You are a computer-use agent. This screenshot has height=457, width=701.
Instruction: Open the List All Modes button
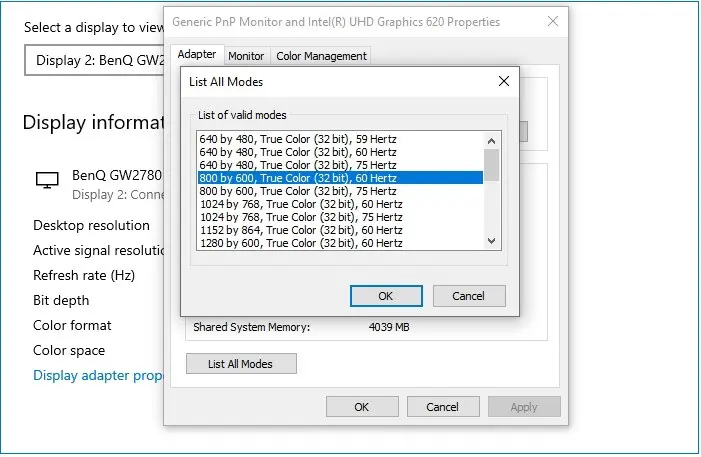[x=241, y=364]
